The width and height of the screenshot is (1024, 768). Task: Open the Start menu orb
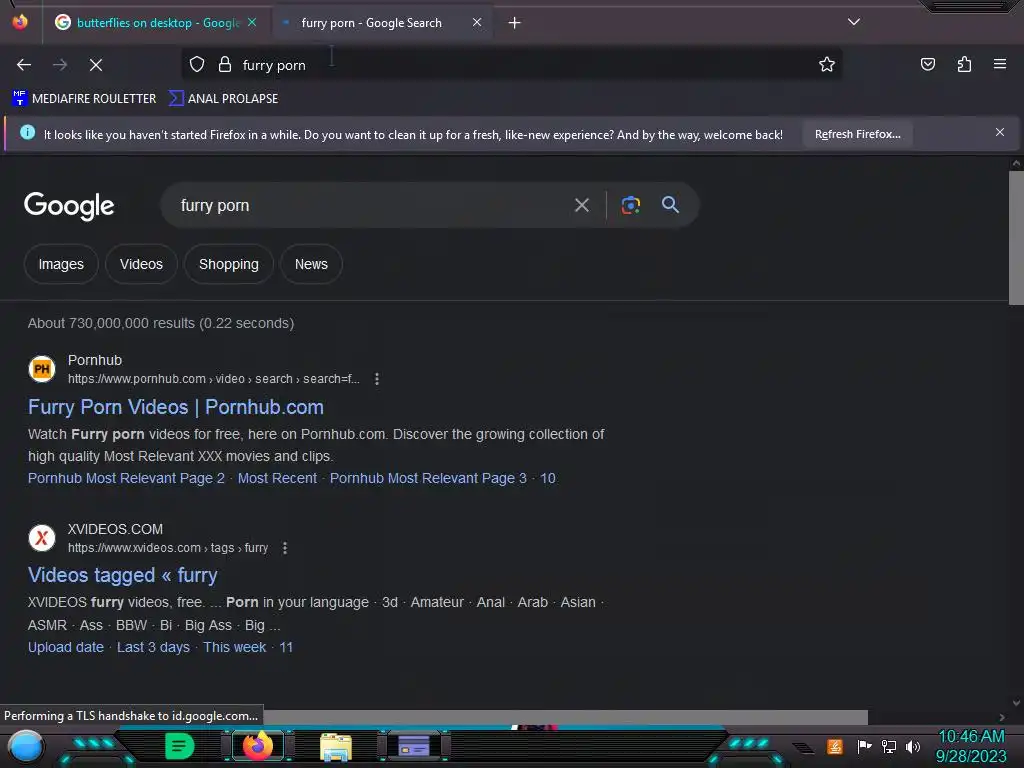25,746
